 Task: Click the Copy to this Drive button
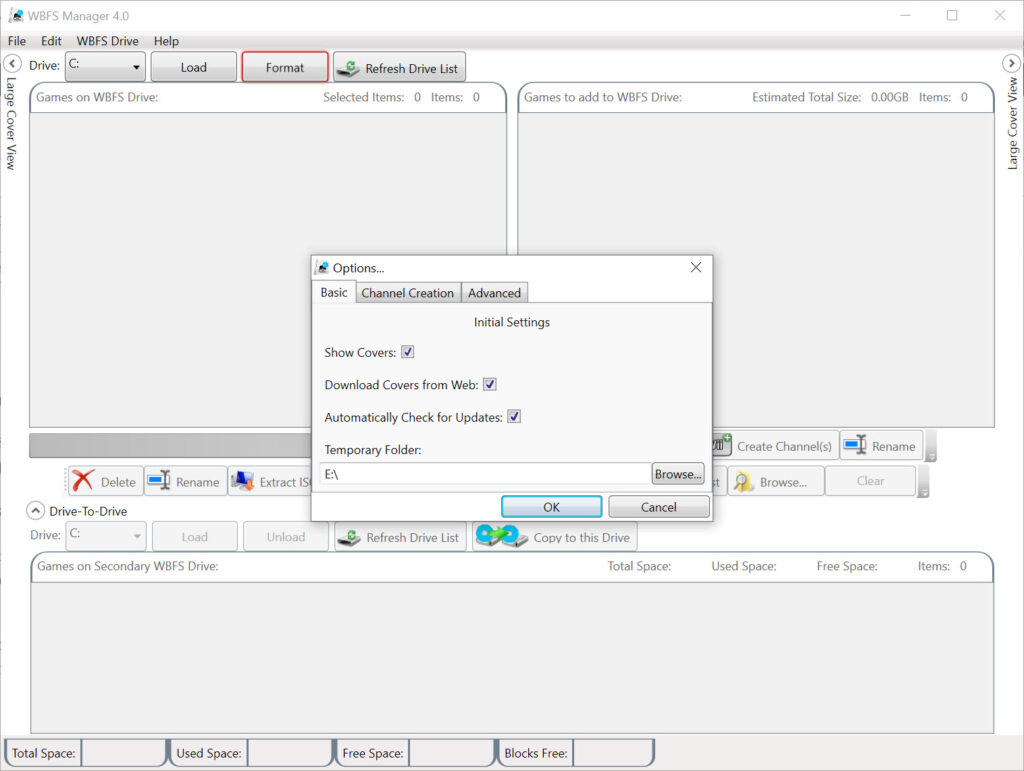[554, 537]
